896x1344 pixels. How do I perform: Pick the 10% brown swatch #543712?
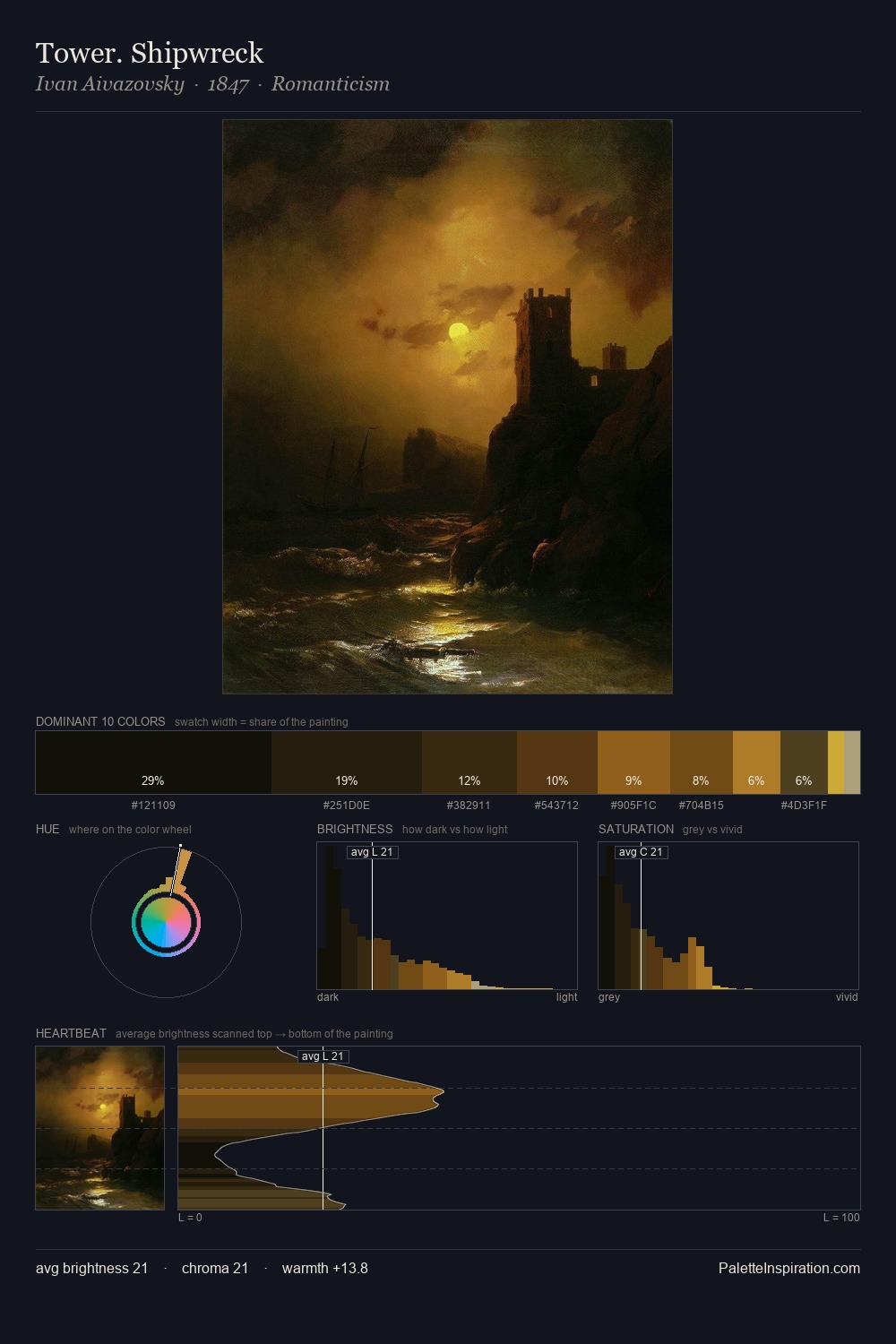pos(557,762)
